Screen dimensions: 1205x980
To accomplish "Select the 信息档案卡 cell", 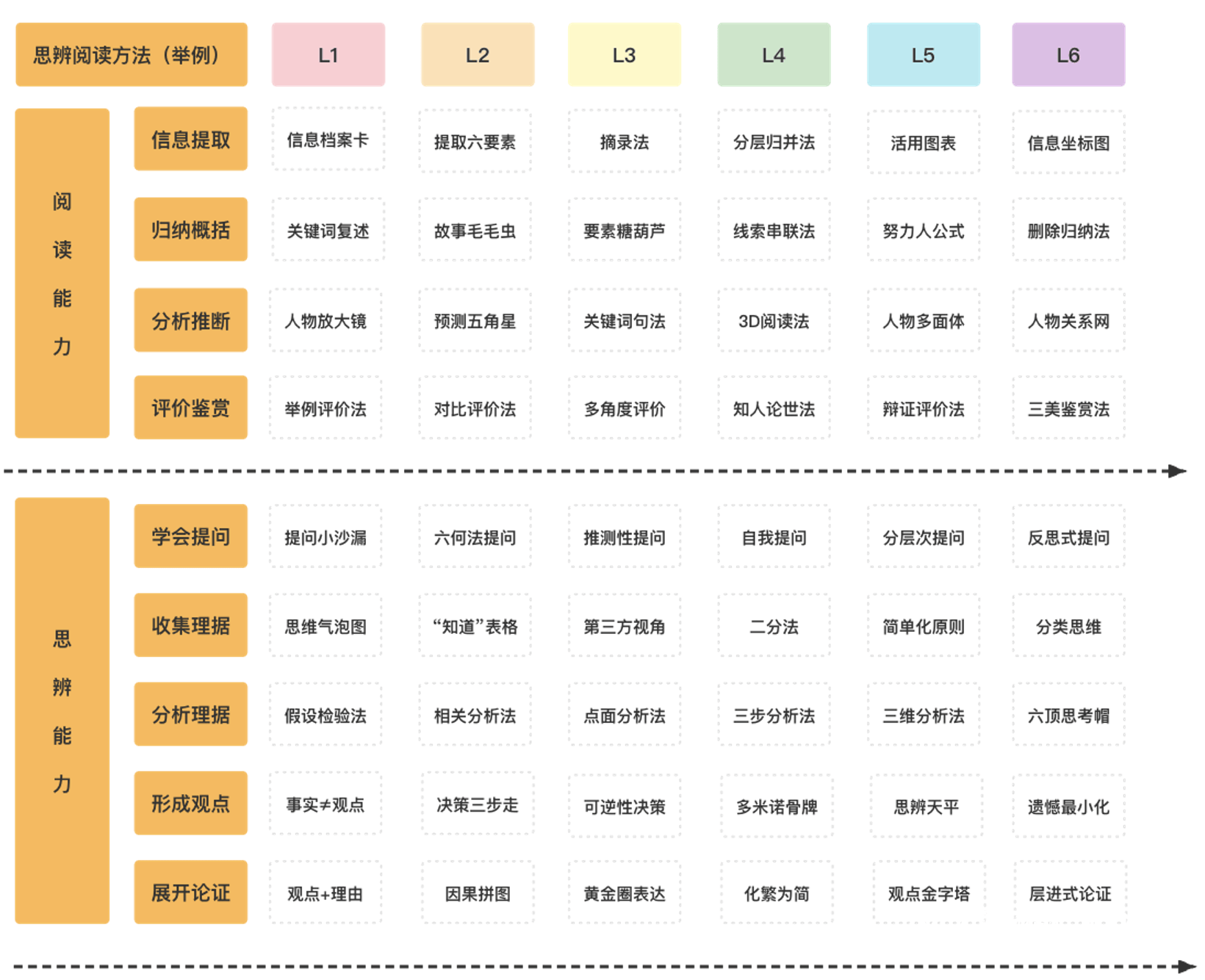I will coord(328,140).
